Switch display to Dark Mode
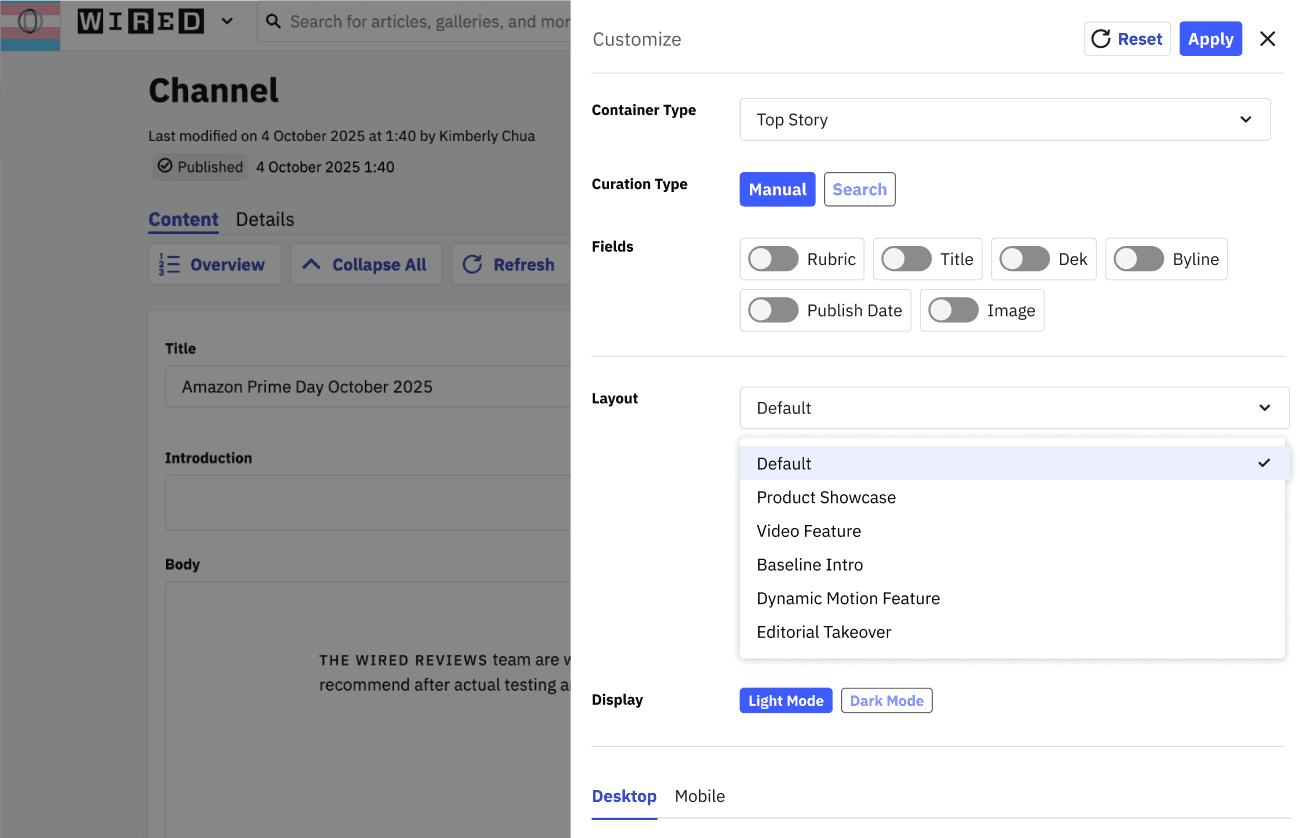This screenshot has width=1300, height=838. [886, 701]
